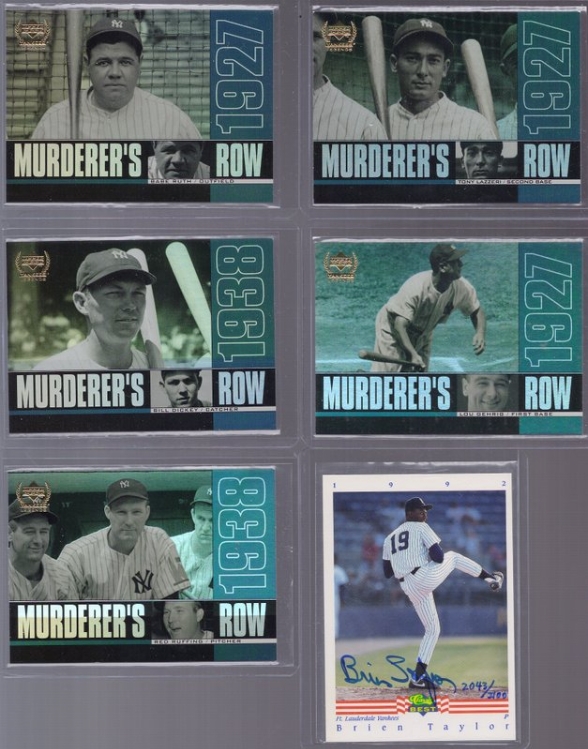
Task: Click the Classic Best logo on Taylor card
Action: [421, 701]
